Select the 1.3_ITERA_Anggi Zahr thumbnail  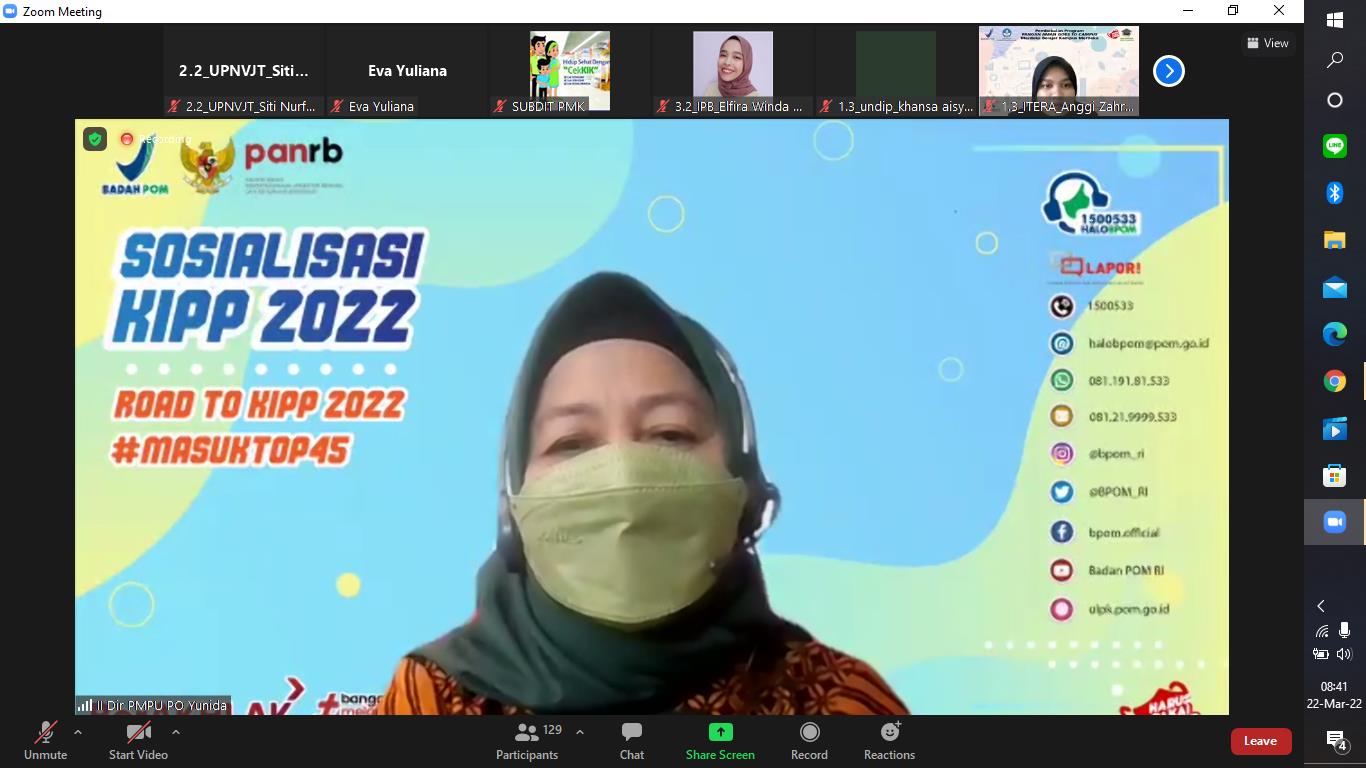[1059, 71]
